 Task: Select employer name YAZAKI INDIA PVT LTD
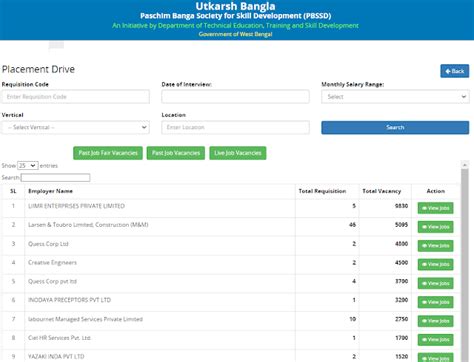point(56,356)
